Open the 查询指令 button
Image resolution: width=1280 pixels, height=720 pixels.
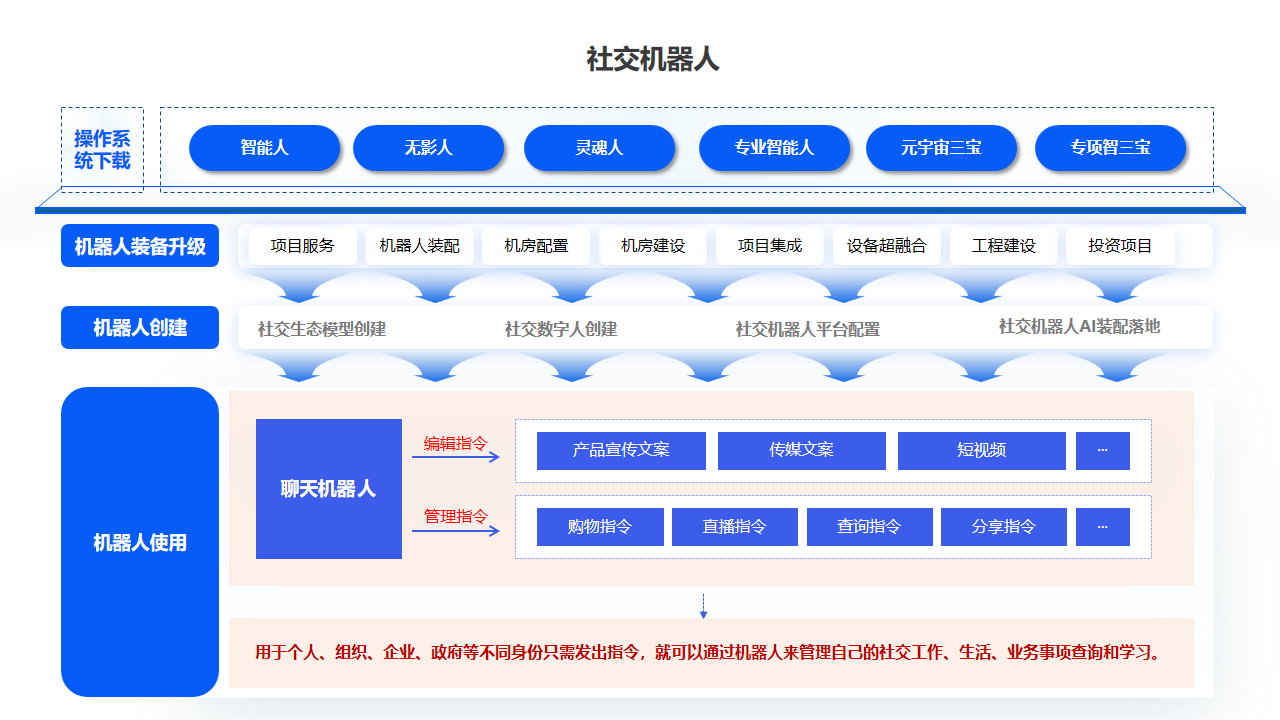pyautogui.click(x=870, y=527)
